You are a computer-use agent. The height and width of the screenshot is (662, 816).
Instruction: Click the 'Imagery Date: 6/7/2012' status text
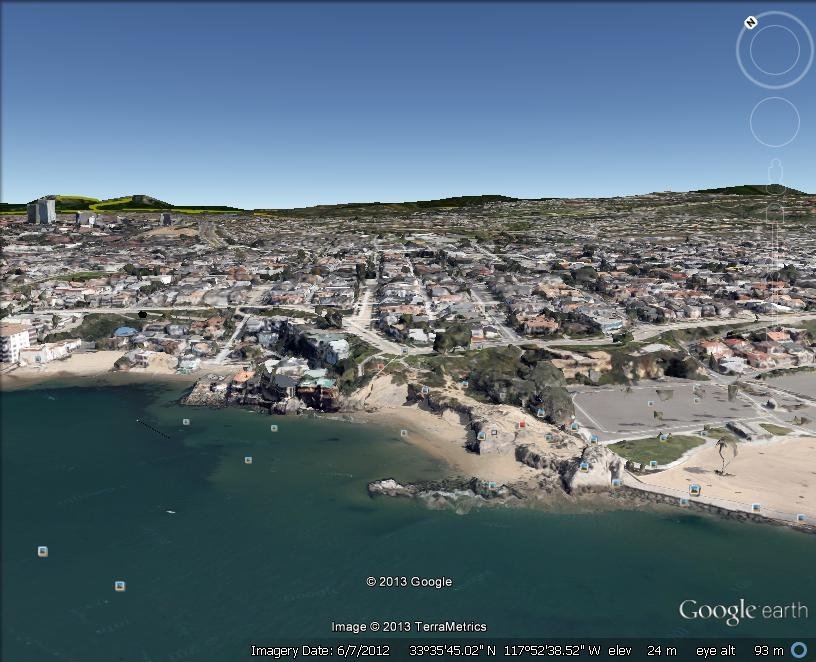coord(320,651)
